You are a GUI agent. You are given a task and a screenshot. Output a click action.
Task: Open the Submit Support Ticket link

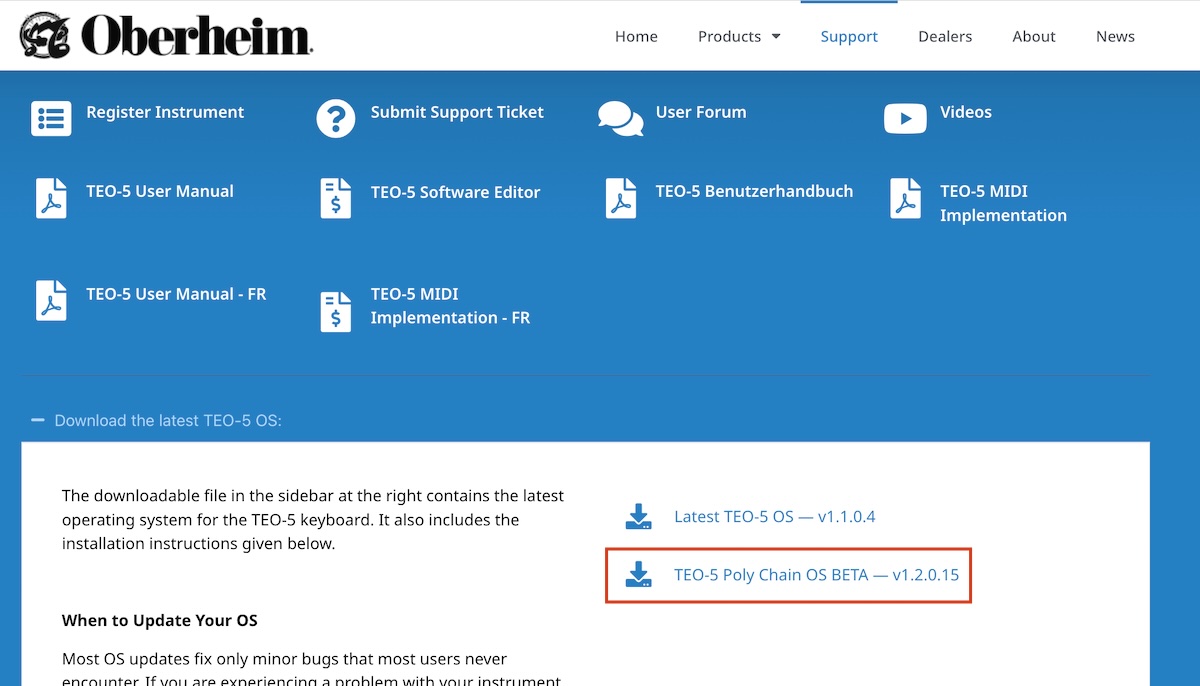457,112
